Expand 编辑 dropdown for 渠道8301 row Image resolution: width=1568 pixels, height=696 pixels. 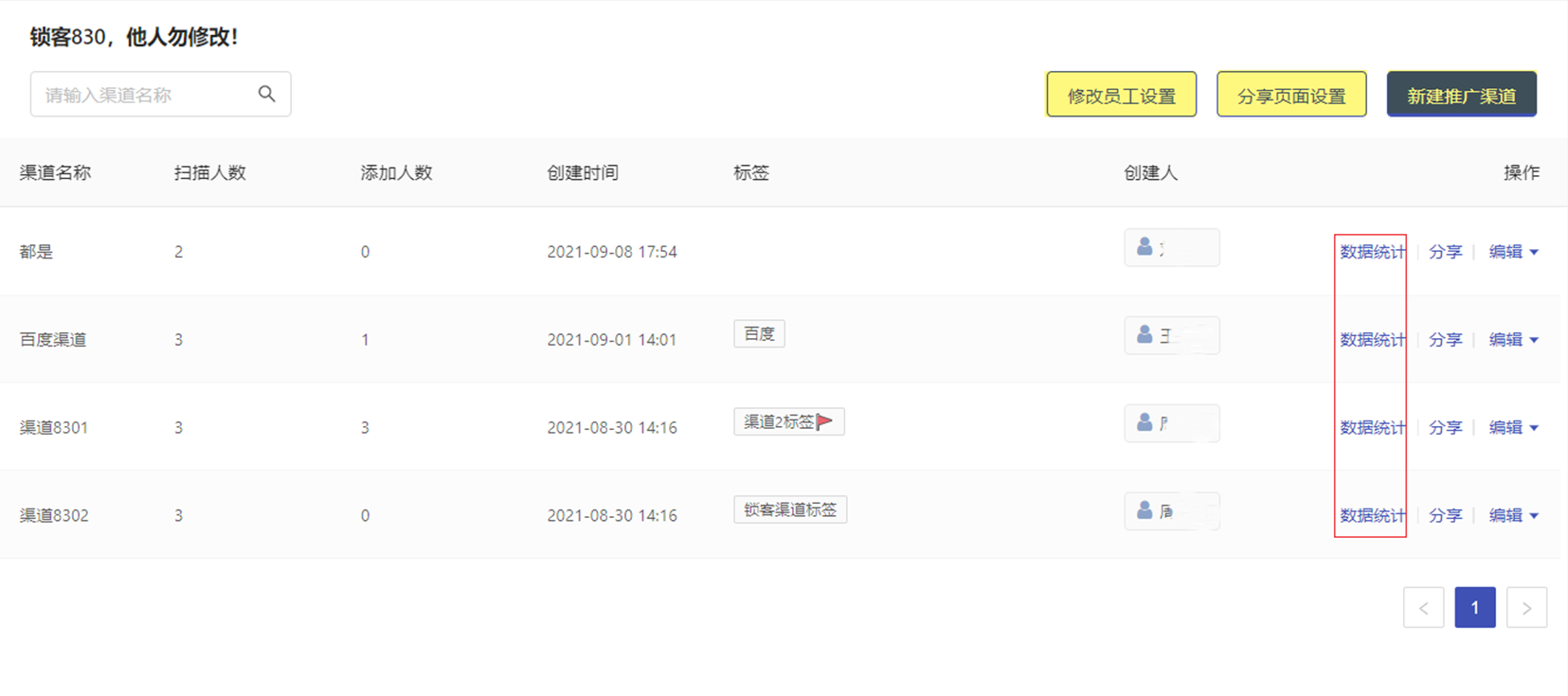pos(1513,428)
